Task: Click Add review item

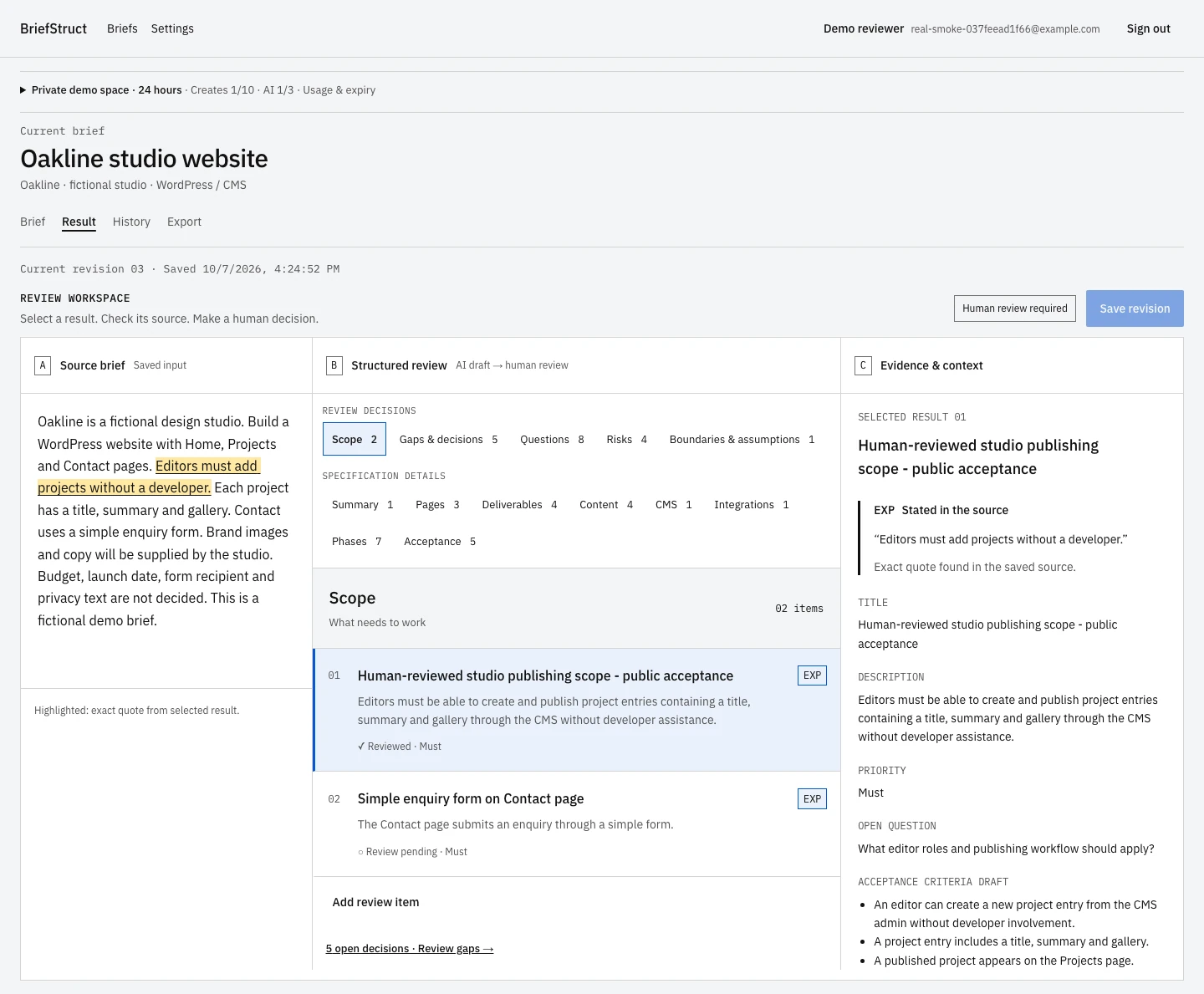Action: coord(375,902)
